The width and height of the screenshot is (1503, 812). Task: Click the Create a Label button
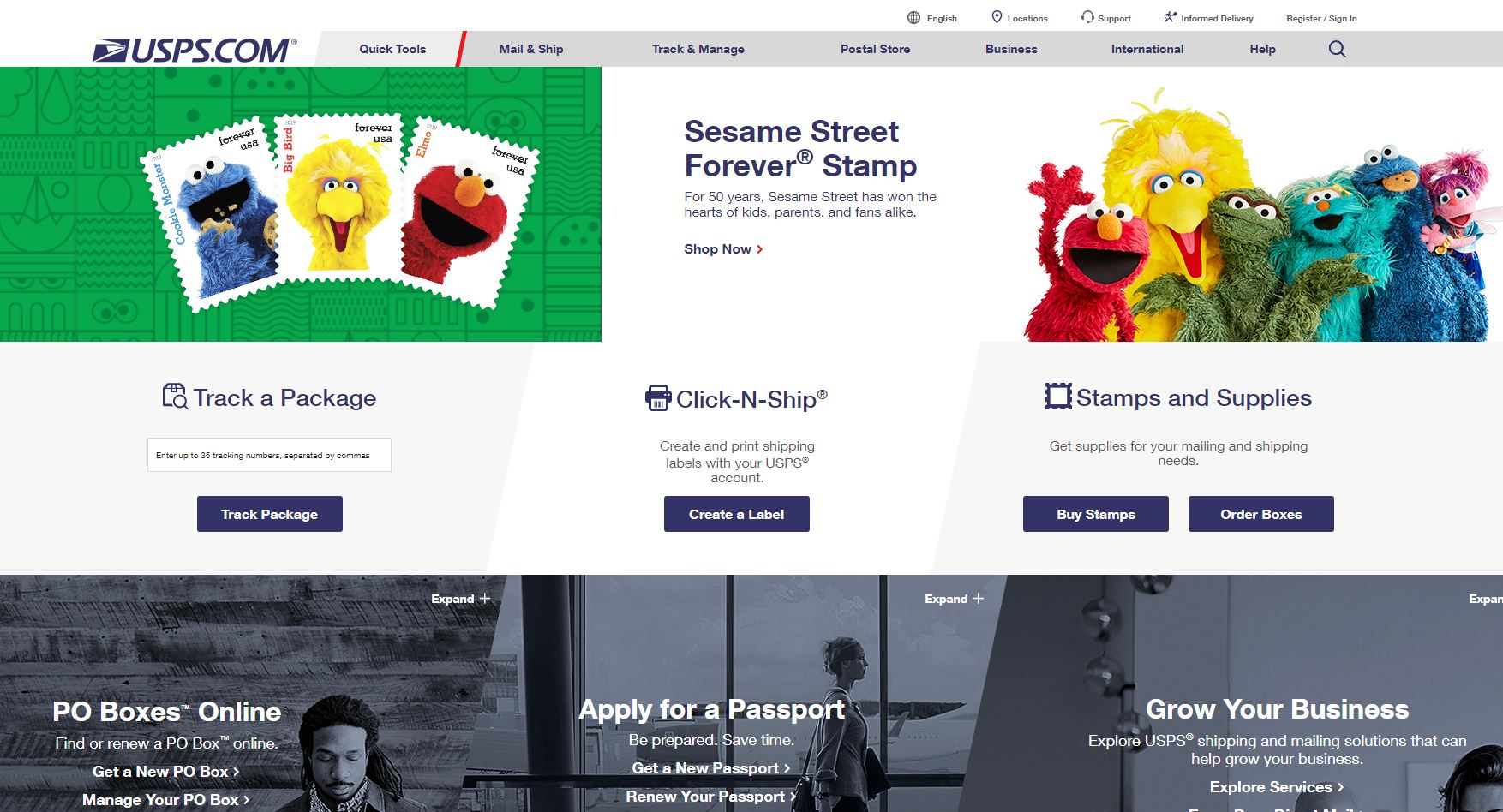737,514
